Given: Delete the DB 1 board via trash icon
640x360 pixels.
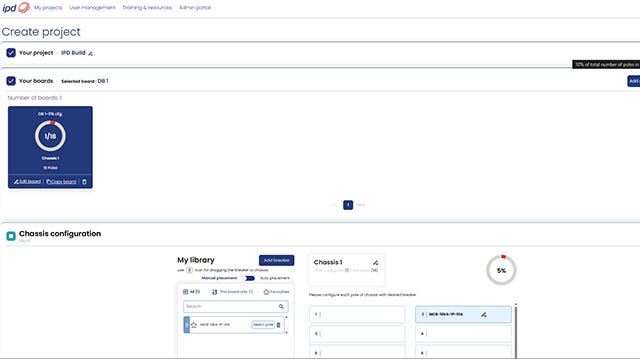Looking at the screenshot, I should click(84, 182).
